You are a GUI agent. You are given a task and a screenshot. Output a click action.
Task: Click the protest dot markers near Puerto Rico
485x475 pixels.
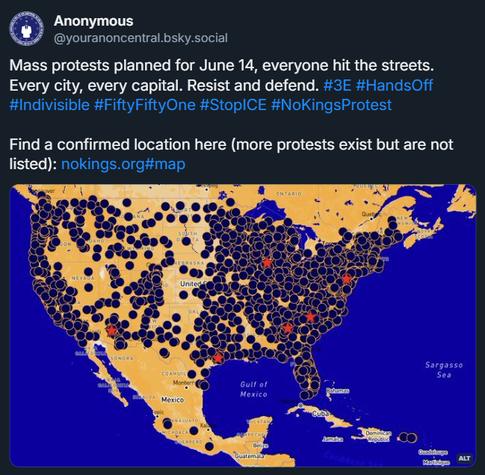[x=407, y=437]
